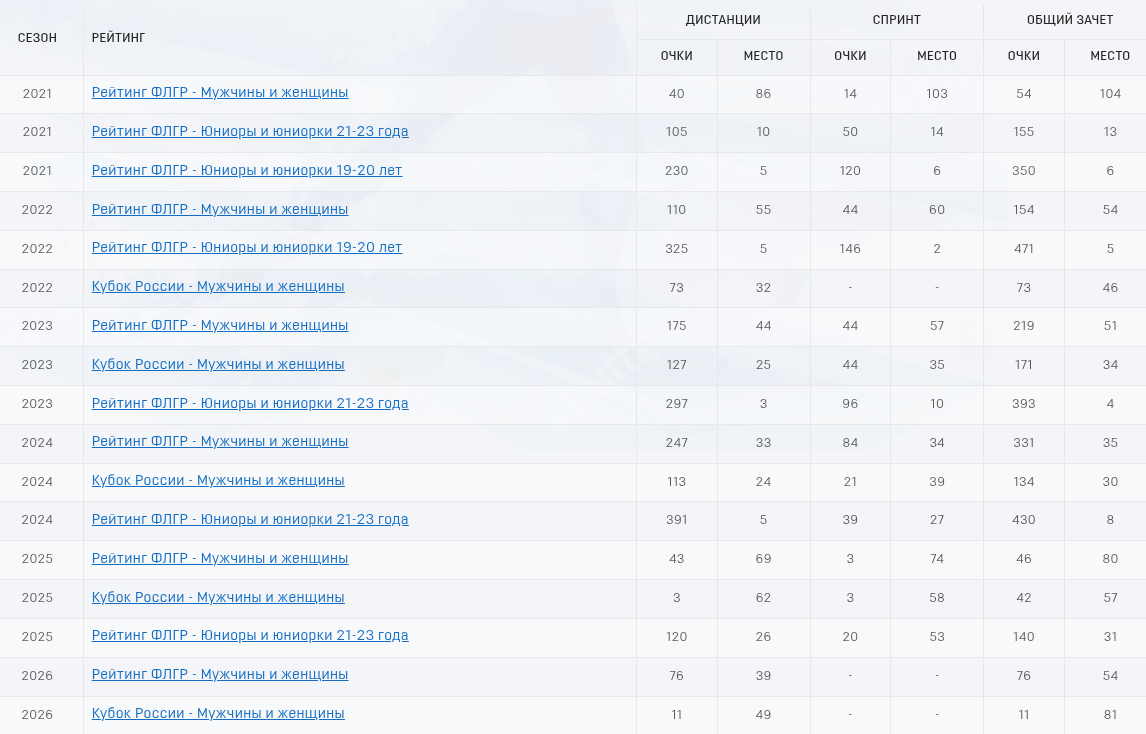Select overall points value 219
This screenshot has width=1146, height=734.
(1023, 326)
